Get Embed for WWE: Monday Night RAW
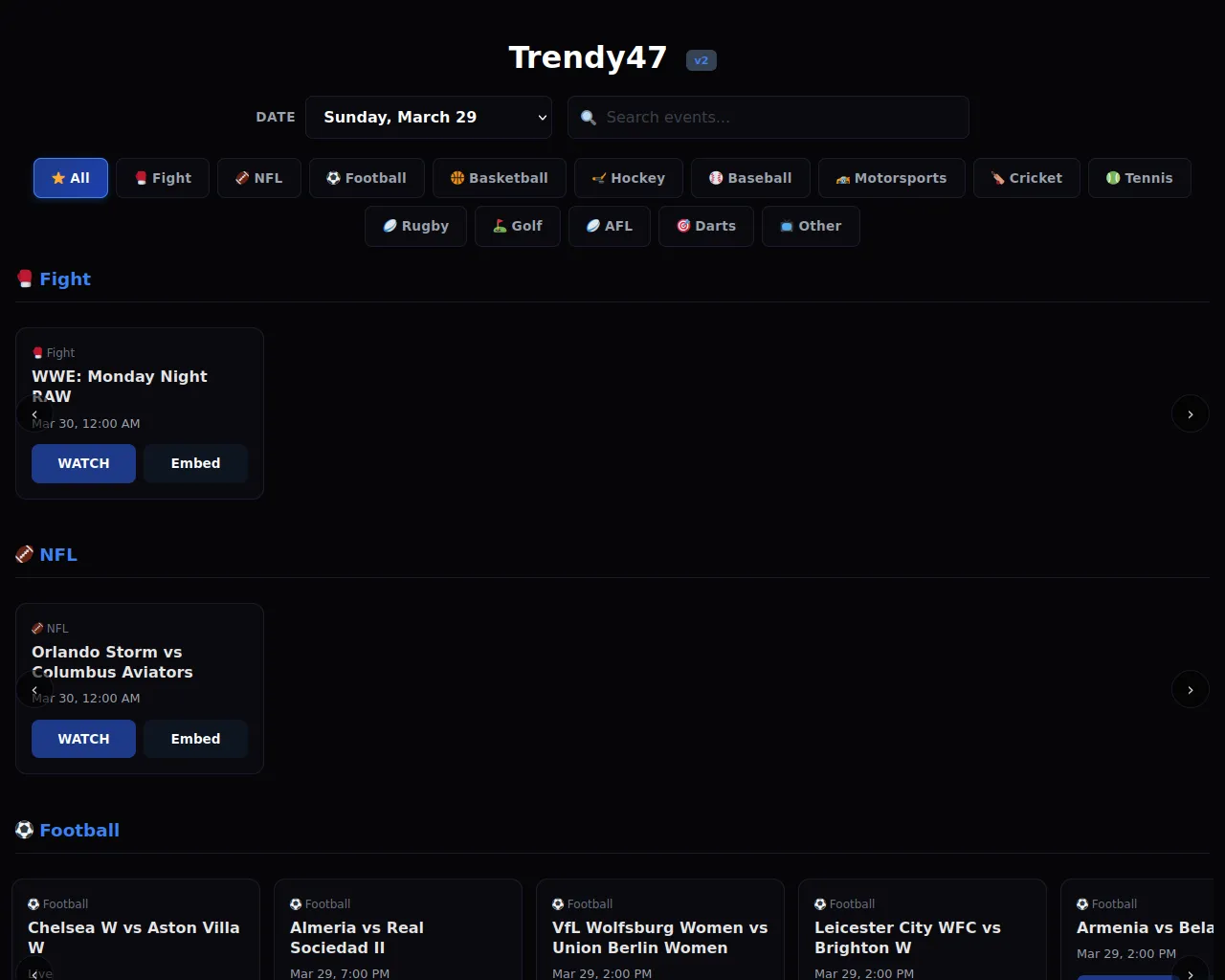Viewport: 1225px width, 980px height. coord(195,463)
